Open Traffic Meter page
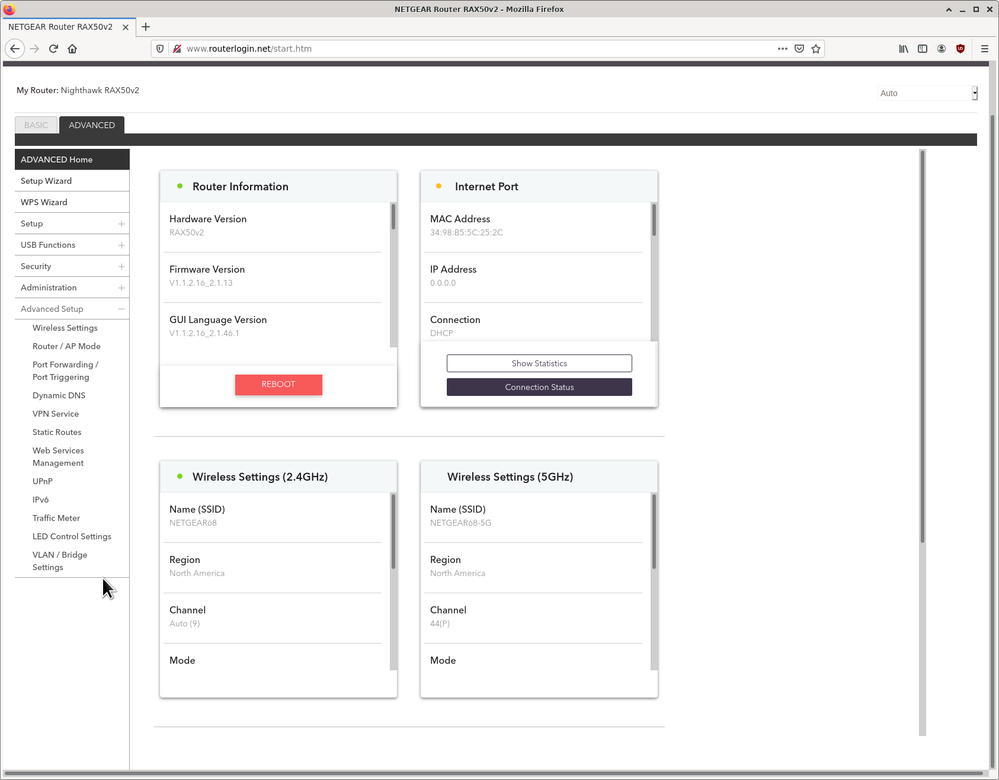Viewport: 999px width, 780px height. coord(56,518)
